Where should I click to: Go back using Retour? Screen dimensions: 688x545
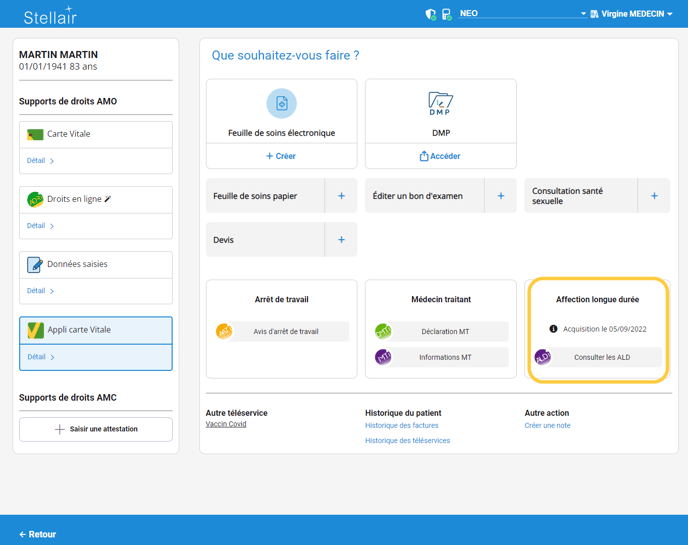click(x=38, y=534)
